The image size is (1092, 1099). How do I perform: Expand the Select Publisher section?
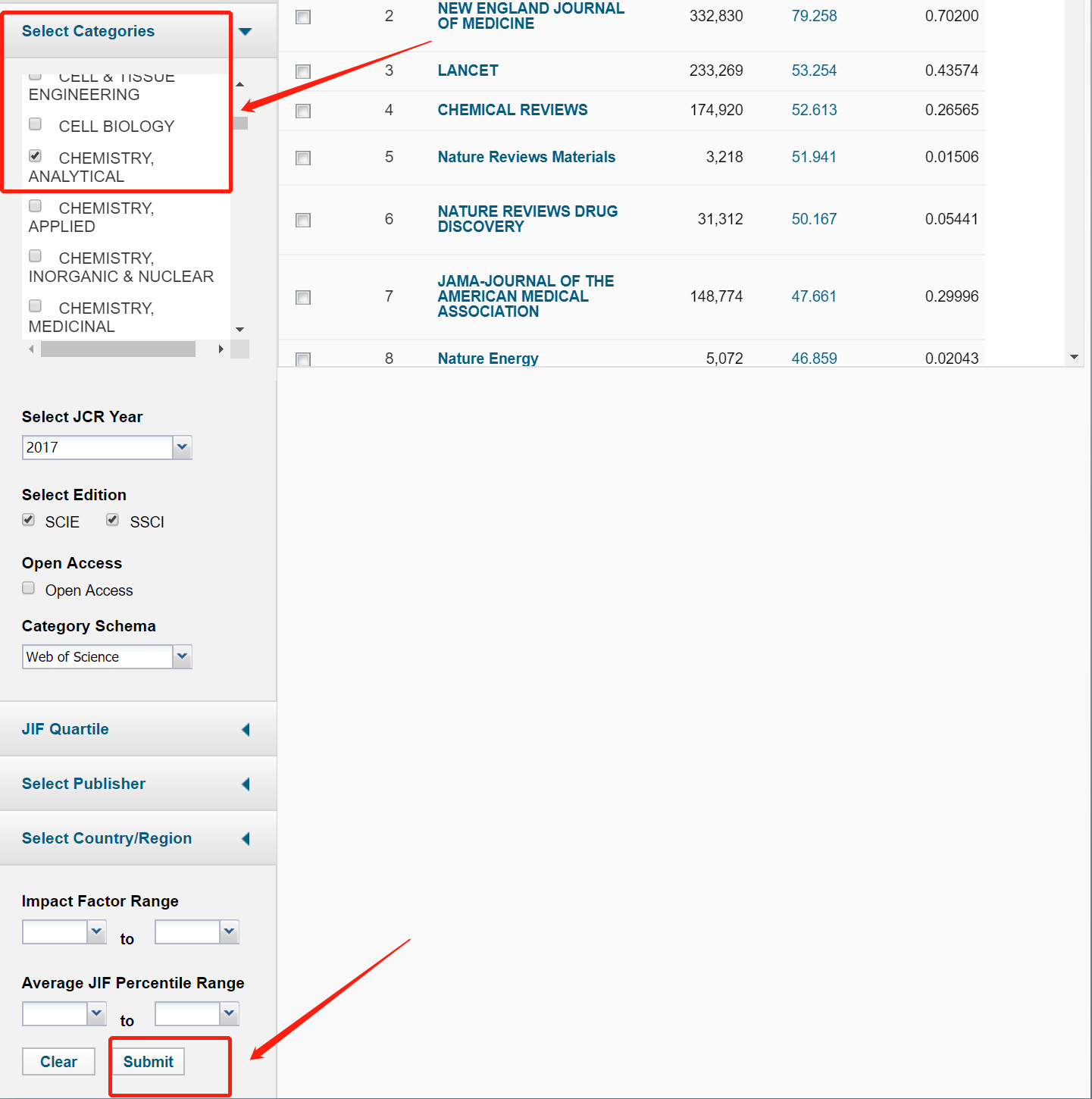(246, 784)
